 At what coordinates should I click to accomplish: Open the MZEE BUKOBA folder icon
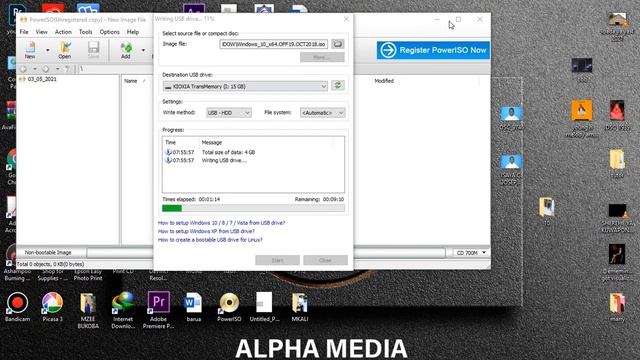(88, 310)
